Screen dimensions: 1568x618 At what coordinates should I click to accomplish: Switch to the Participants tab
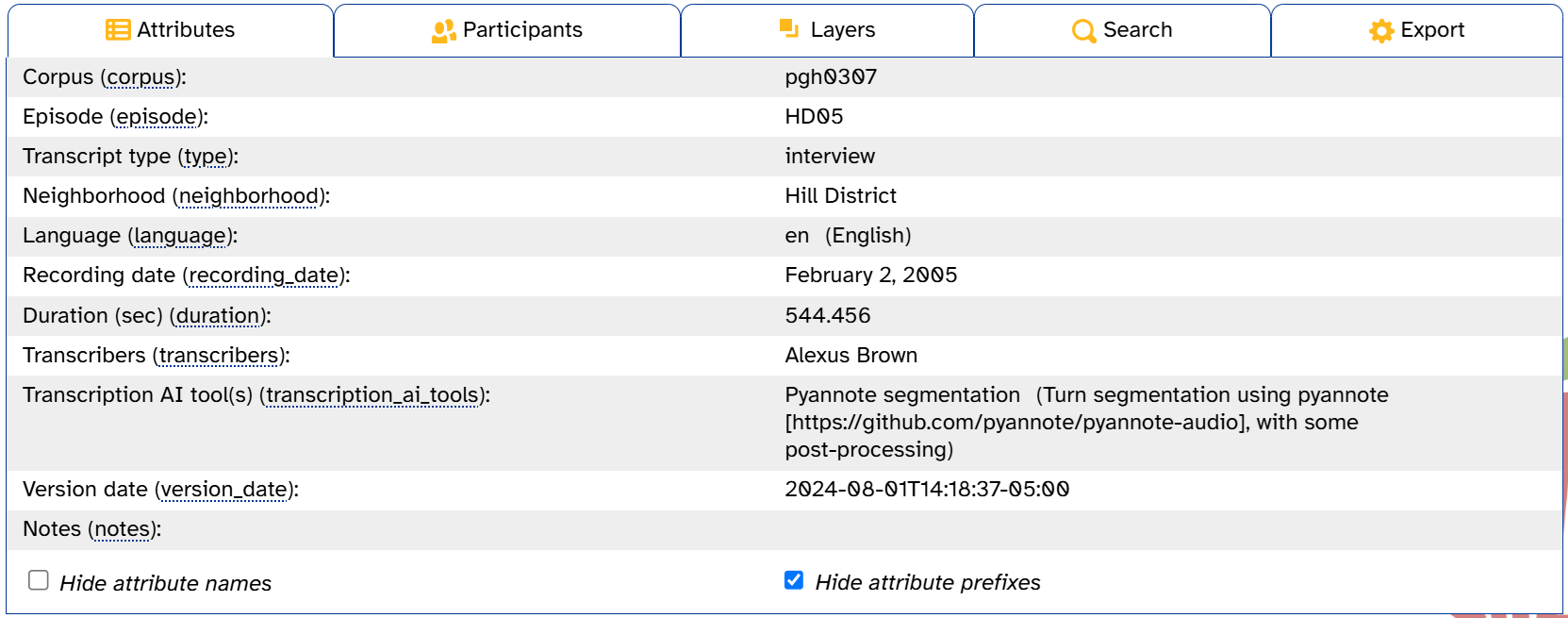pyautogui.click(x=507, y=30)
